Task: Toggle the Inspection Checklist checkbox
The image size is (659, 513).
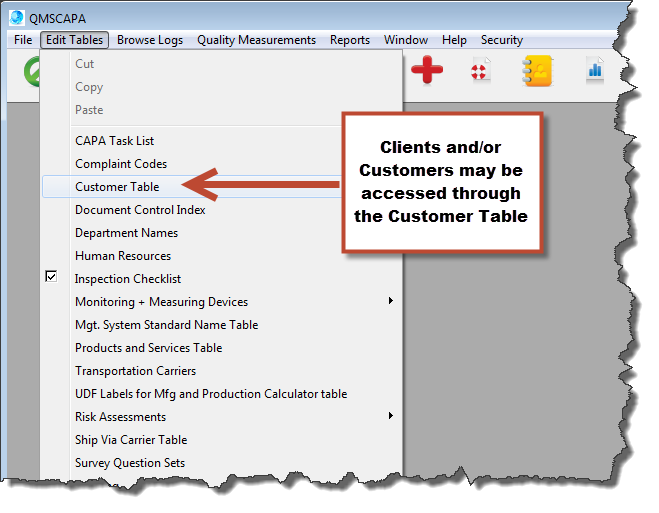Action: 51,277
